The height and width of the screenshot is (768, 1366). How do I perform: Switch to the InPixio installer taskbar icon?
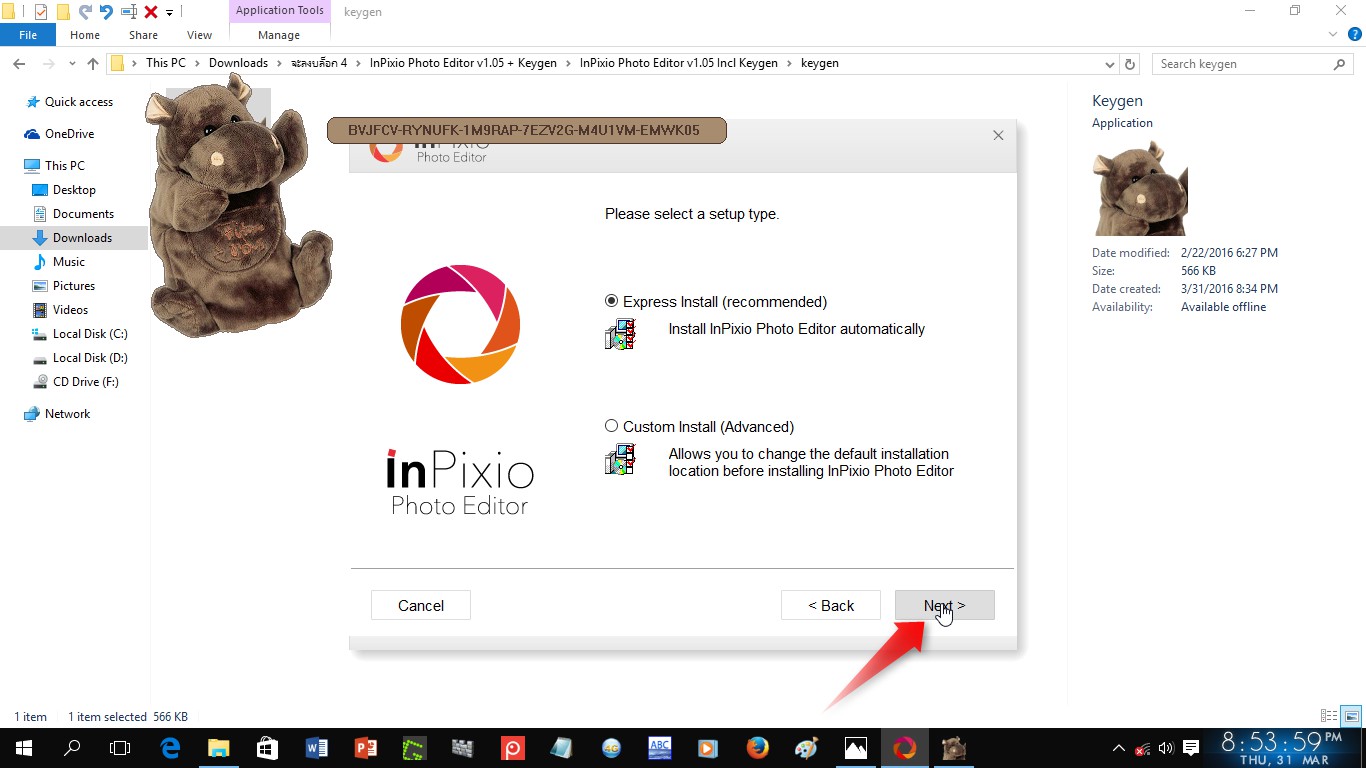click(x=904, y=748)
